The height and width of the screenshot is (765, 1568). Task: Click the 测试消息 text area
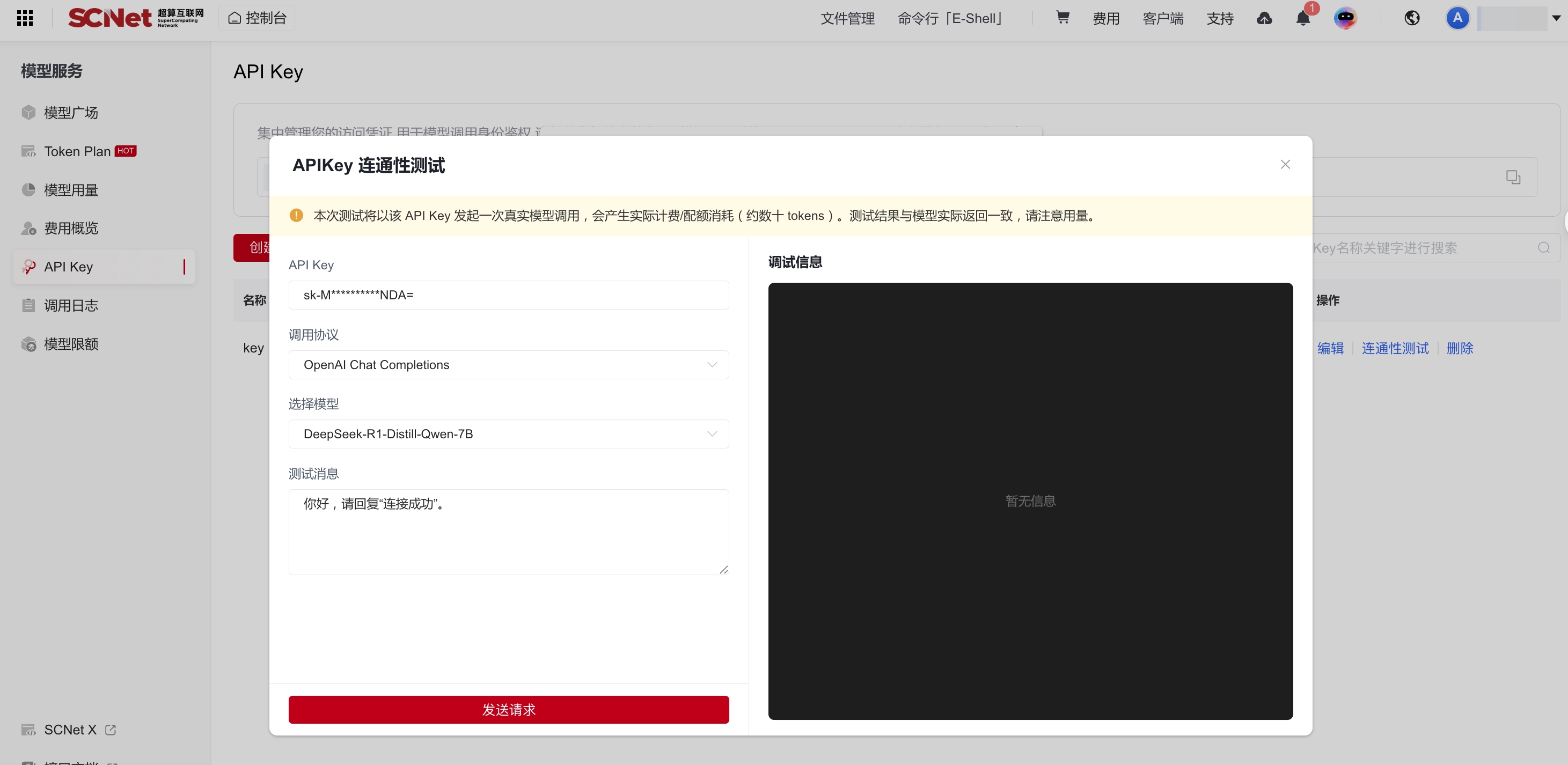click(508, 532)
